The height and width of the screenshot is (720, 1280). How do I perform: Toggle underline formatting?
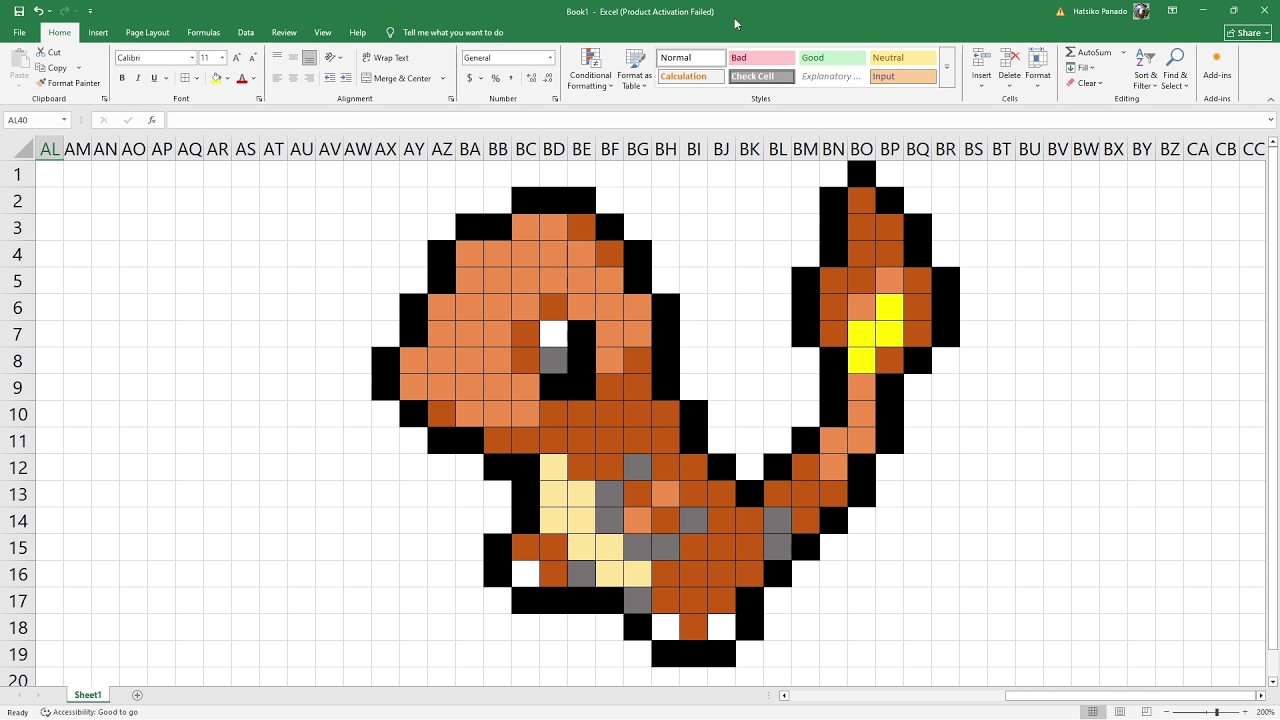tap(154, 78)
